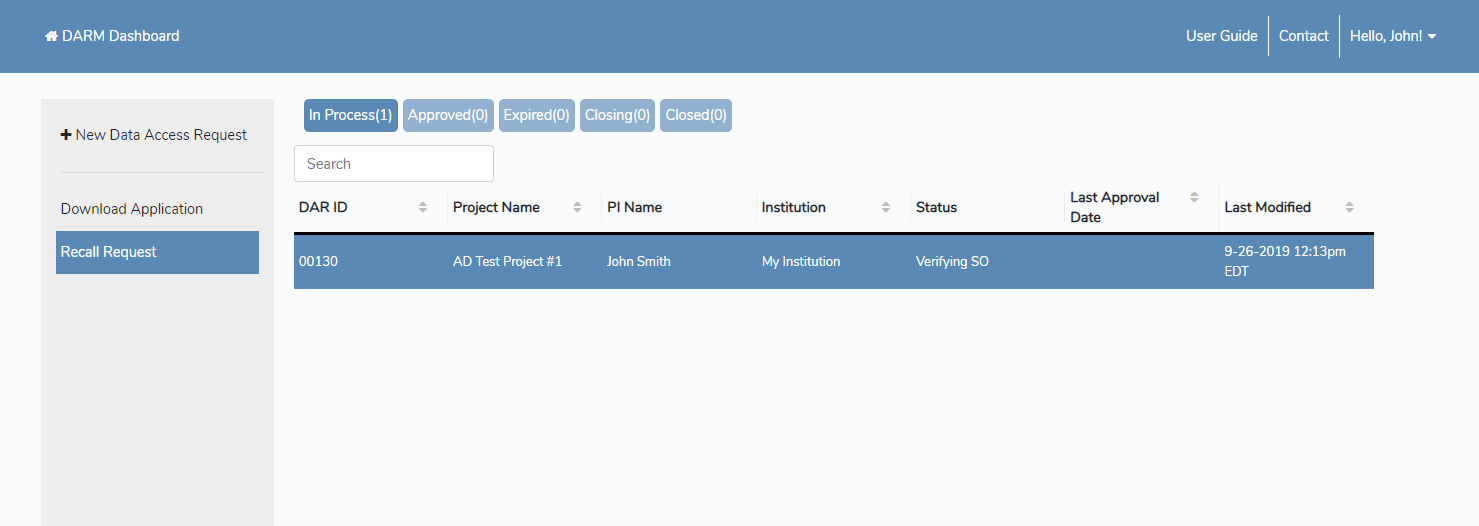Select Download Application in the sidebar

[x=132, y=209]
